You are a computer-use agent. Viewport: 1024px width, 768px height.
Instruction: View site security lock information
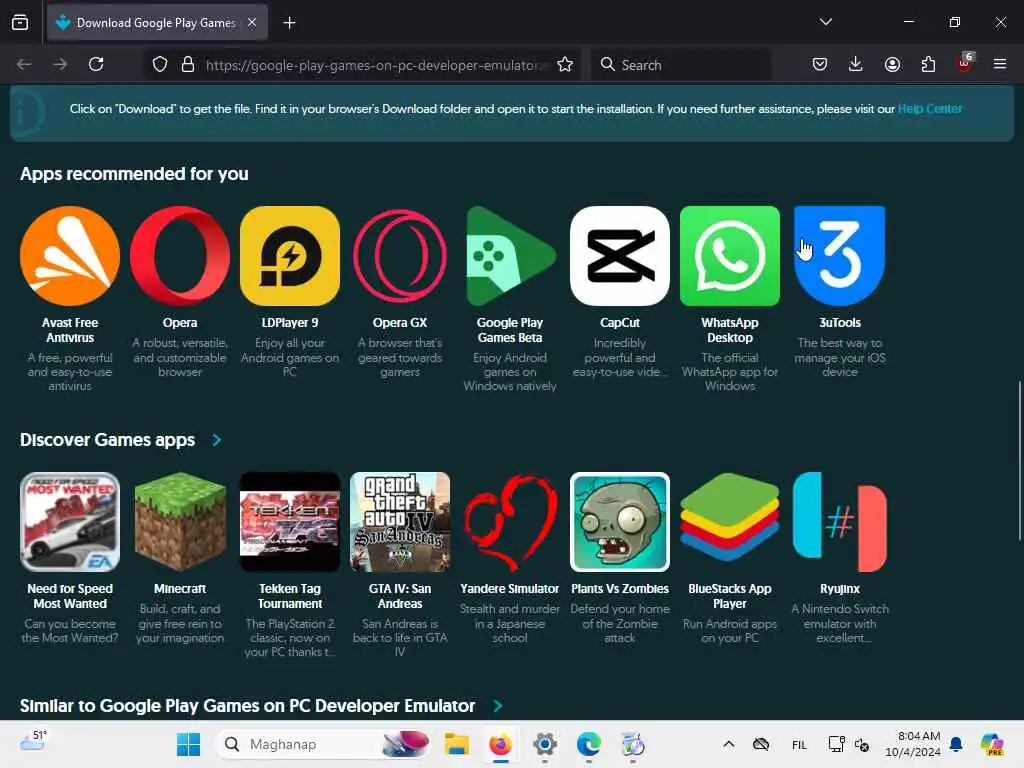(188, 64)
